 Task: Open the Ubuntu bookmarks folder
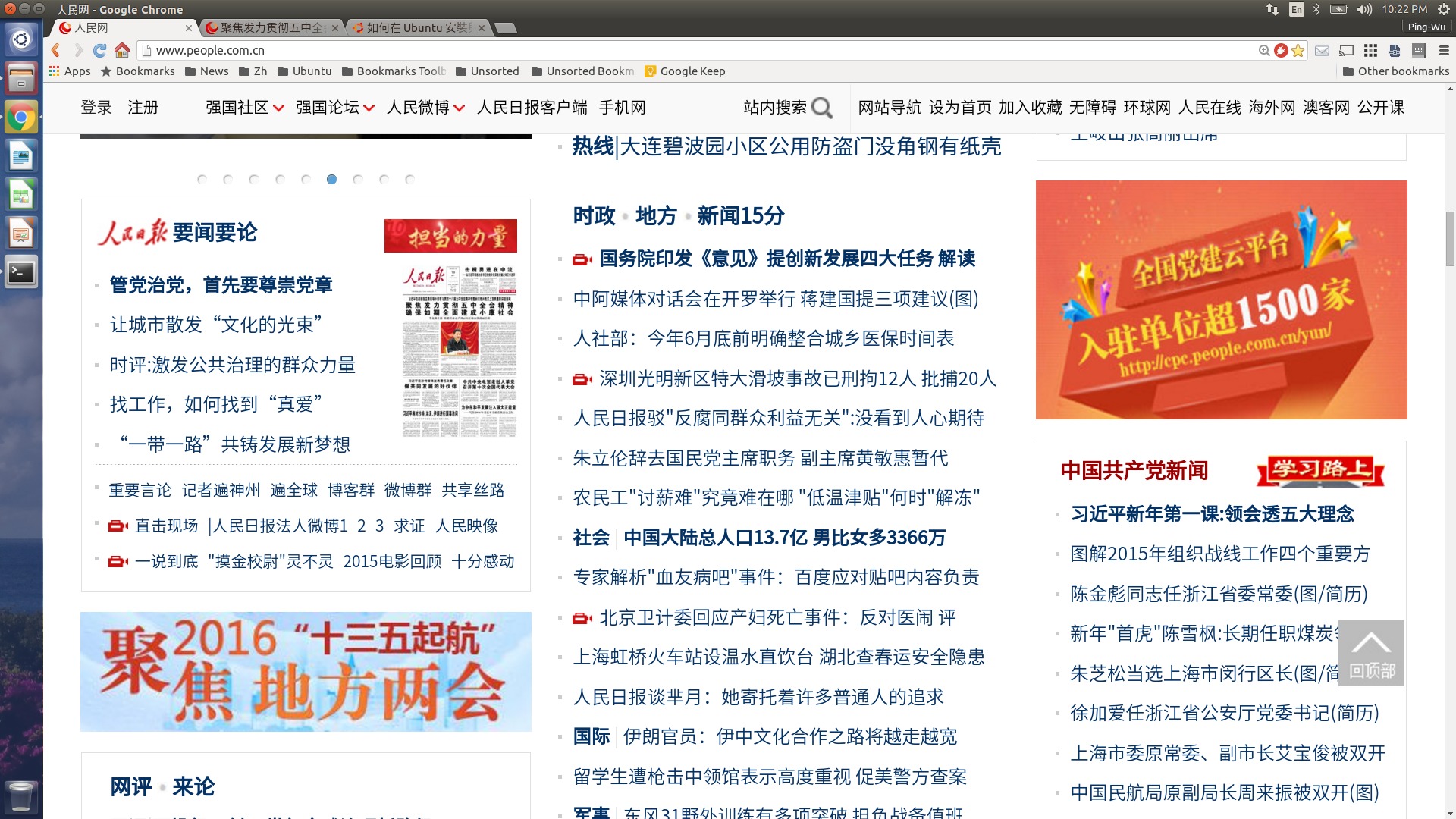pyautogui.click(x=304, y=71)
